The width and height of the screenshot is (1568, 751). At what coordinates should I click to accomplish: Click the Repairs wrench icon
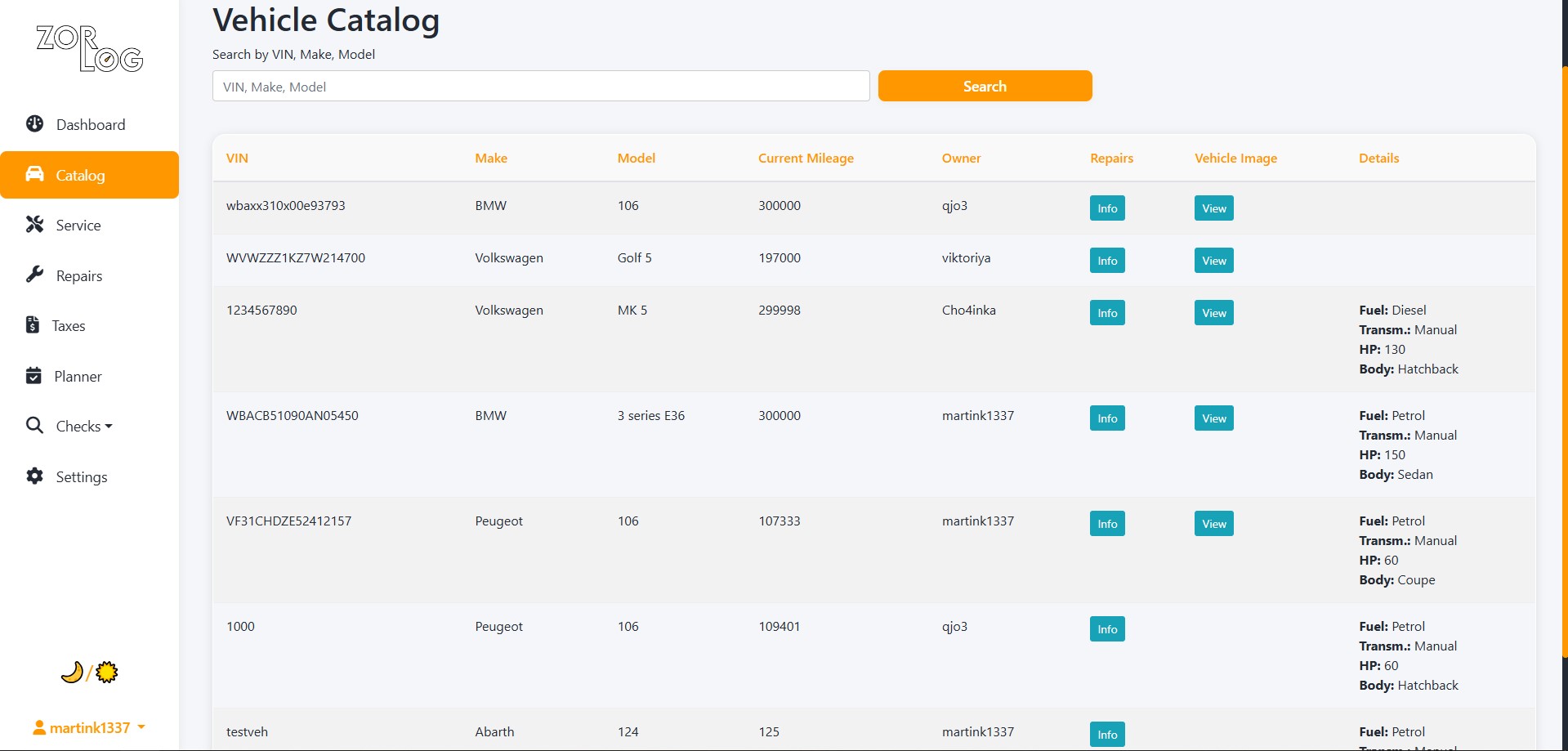(34, 275)
